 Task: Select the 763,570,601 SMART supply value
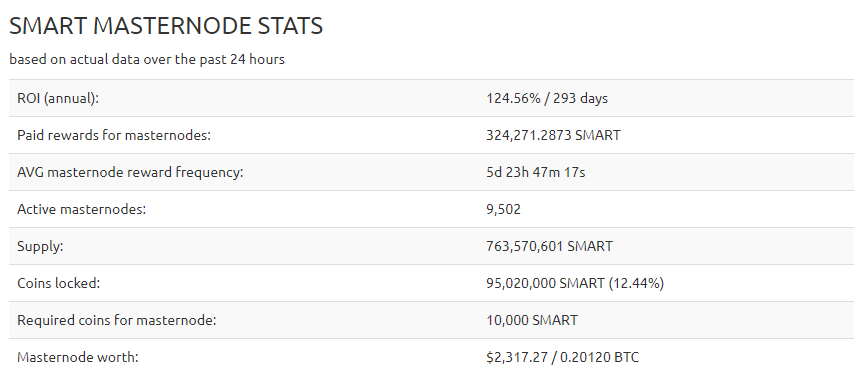click(x=549, y=247)
